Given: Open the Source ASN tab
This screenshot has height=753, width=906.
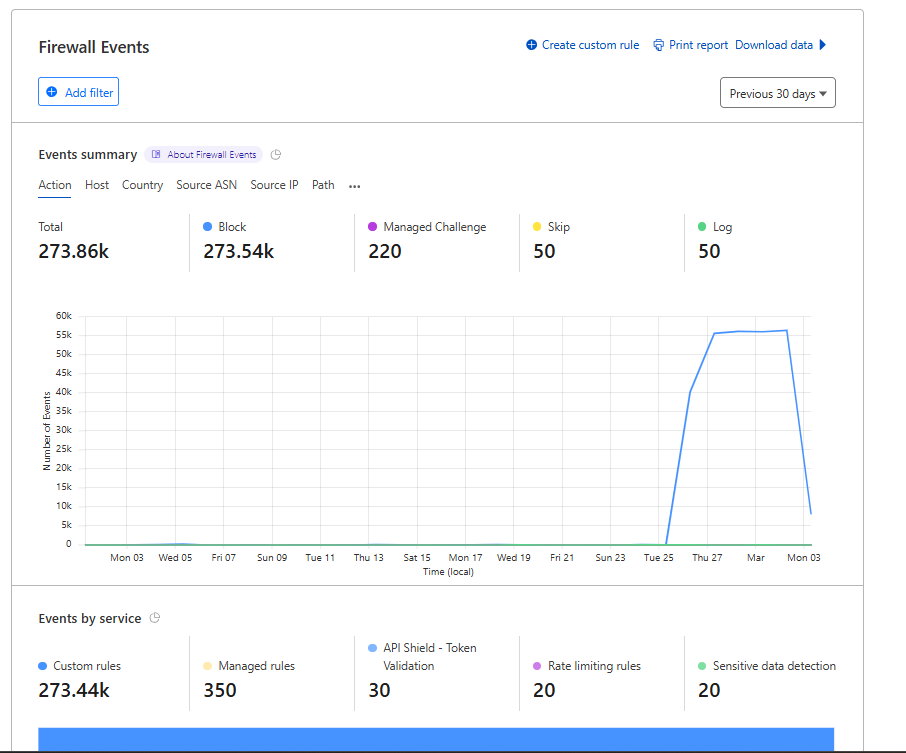Looking at the screenshot, I should [x=206, y=185].
